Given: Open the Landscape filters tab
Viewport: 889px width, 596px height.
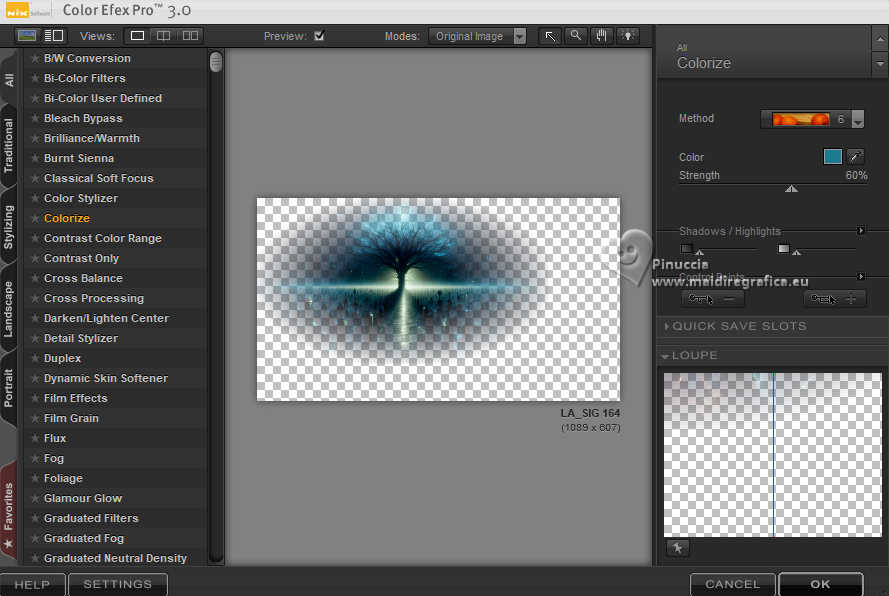Looking at the screenshot, I should click(9, 309).
